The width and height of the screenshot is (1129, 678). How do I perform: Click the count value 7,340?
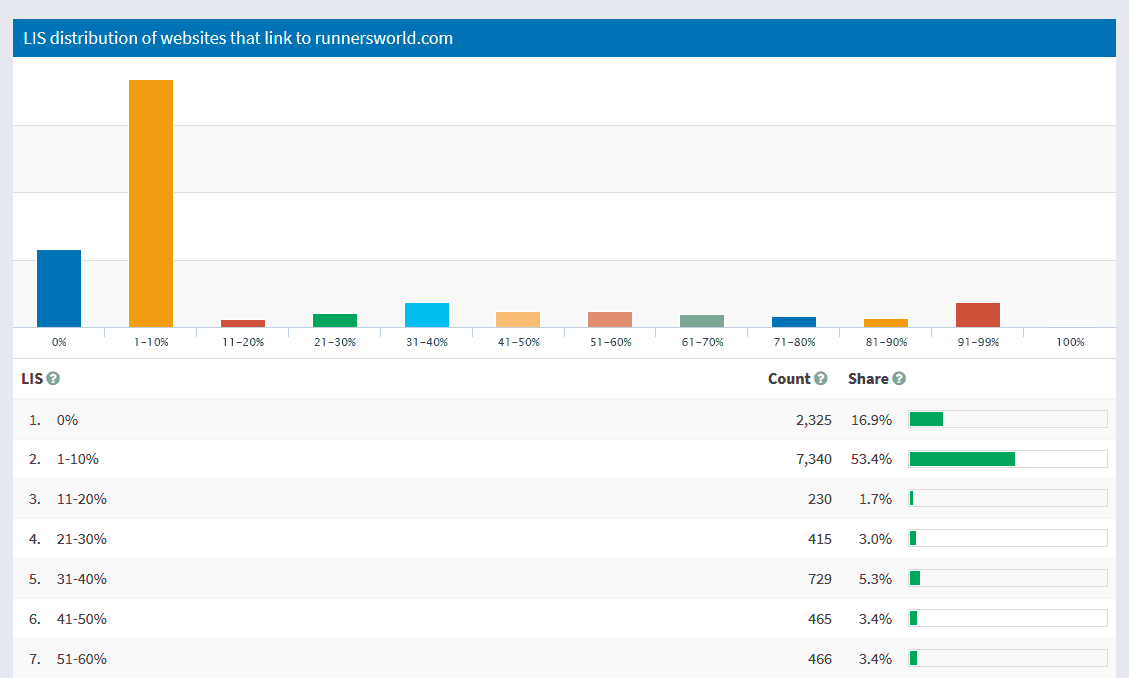tap(813, 459)
